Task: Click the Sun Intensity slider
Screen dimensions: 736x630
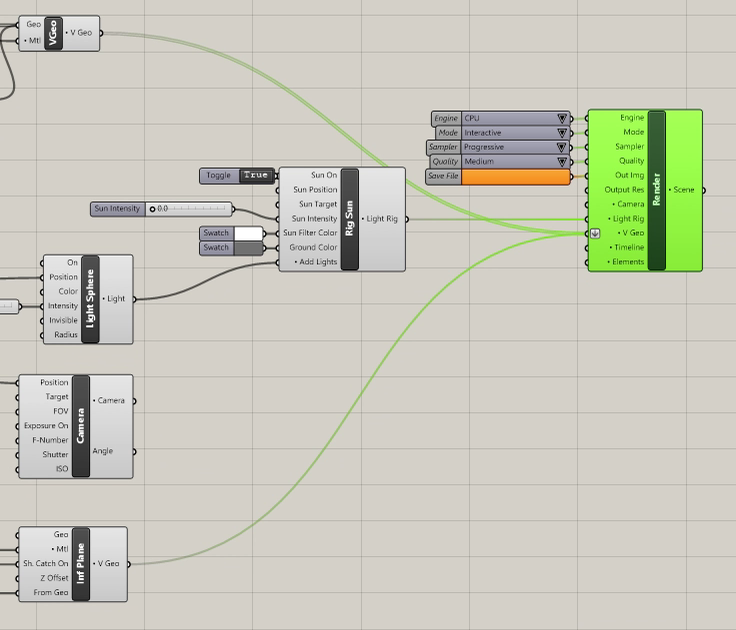Action: [189, 209]
